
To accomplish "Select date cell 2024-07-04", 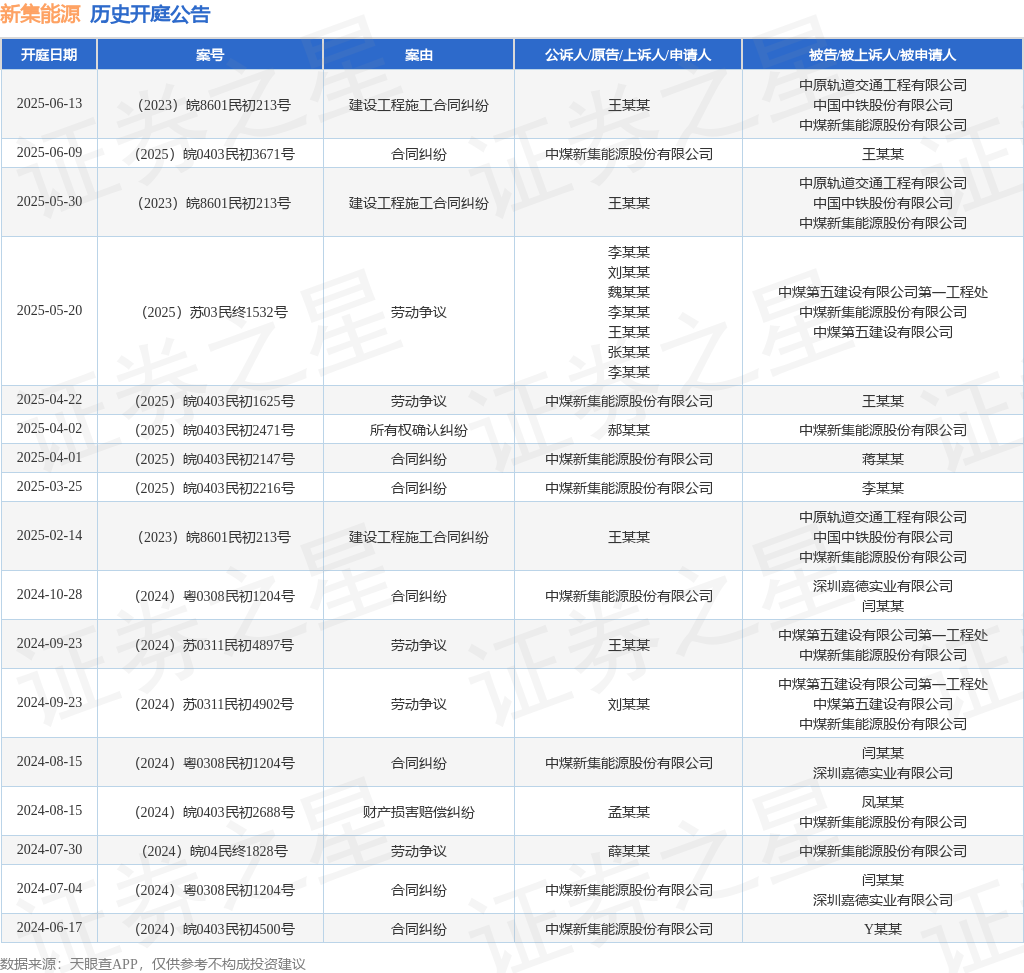I will point(50,888).
